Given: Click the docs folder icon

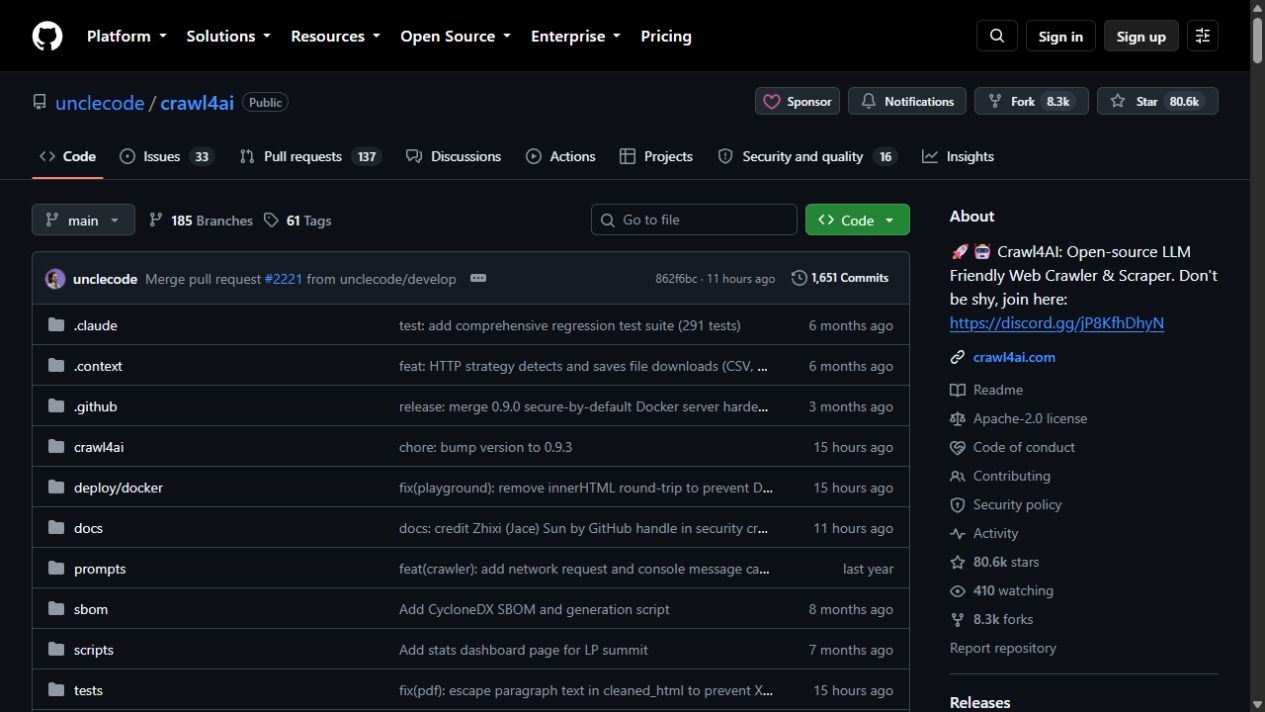Looking at the screenshot, I should coord(56,528).
